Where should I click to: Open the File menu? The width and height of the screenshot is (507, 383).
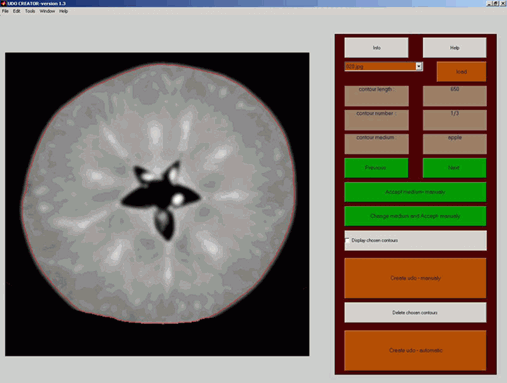click(5, 11)
